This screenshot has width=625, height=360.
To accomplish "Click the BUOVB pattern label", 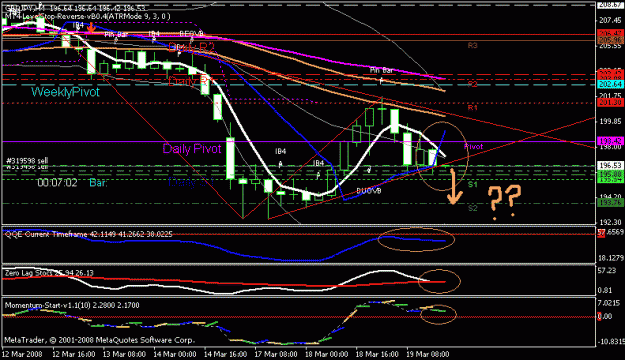I will 368,191.
